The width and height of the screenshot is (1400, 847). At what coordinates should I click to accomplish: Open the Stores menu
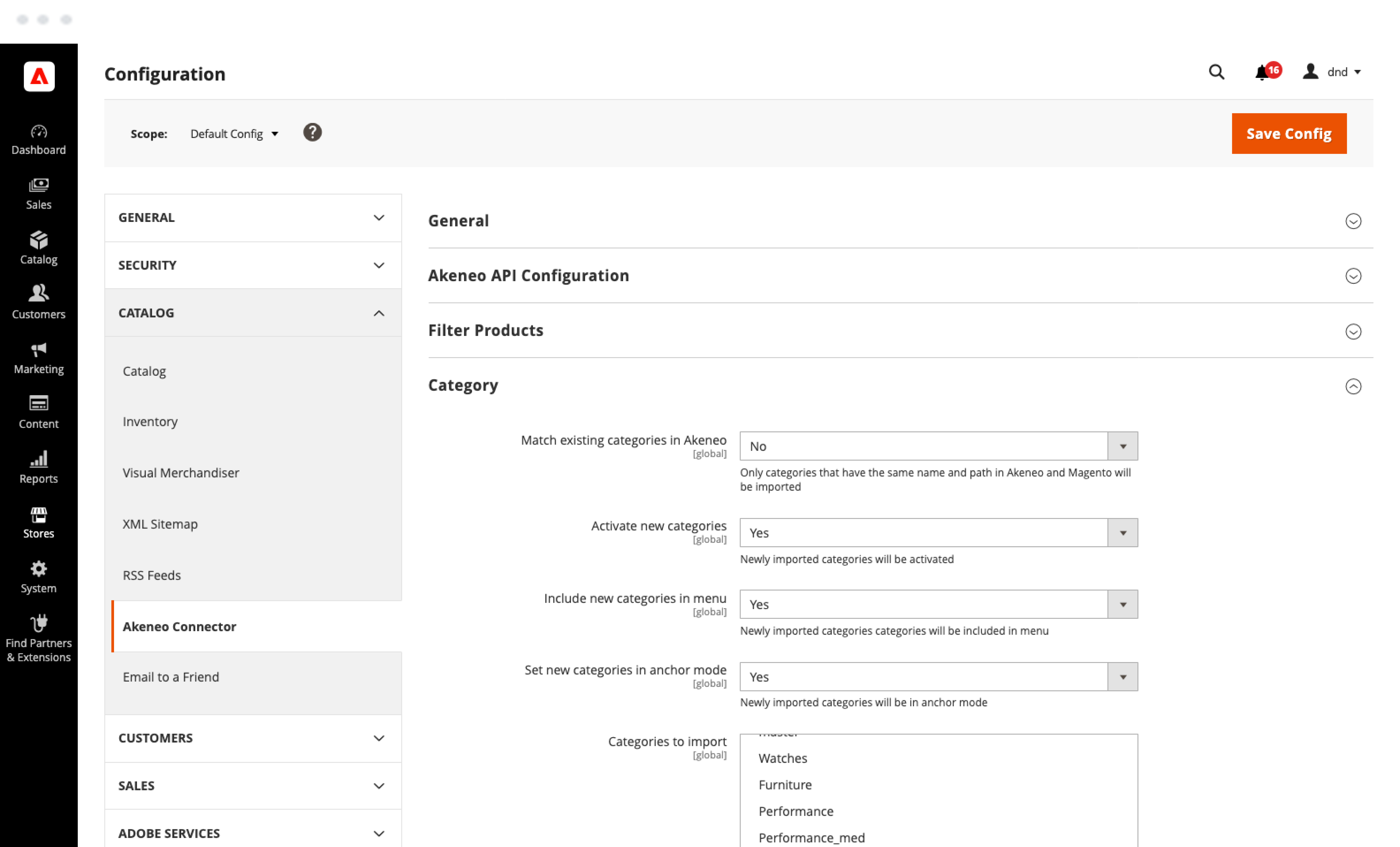pyautogui.click(x=39, y=523)
